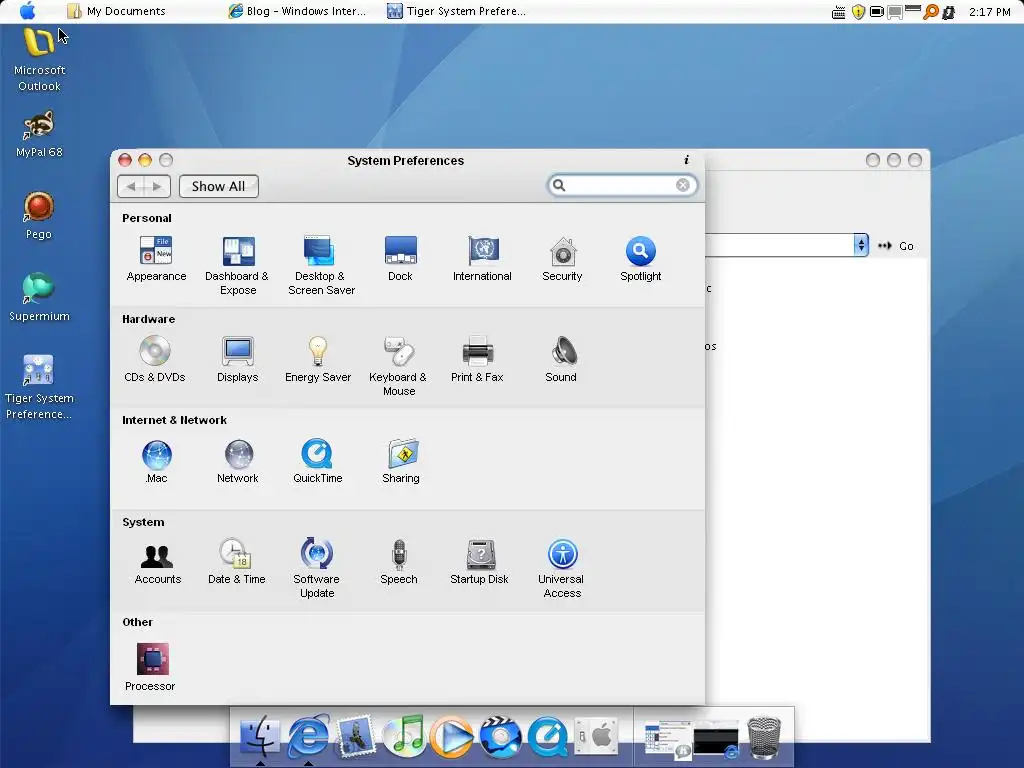The width and height of the screenshot is (1024, 768).
Task: Open Desktop & Screen Saver pane
Action: coord(321,265)
